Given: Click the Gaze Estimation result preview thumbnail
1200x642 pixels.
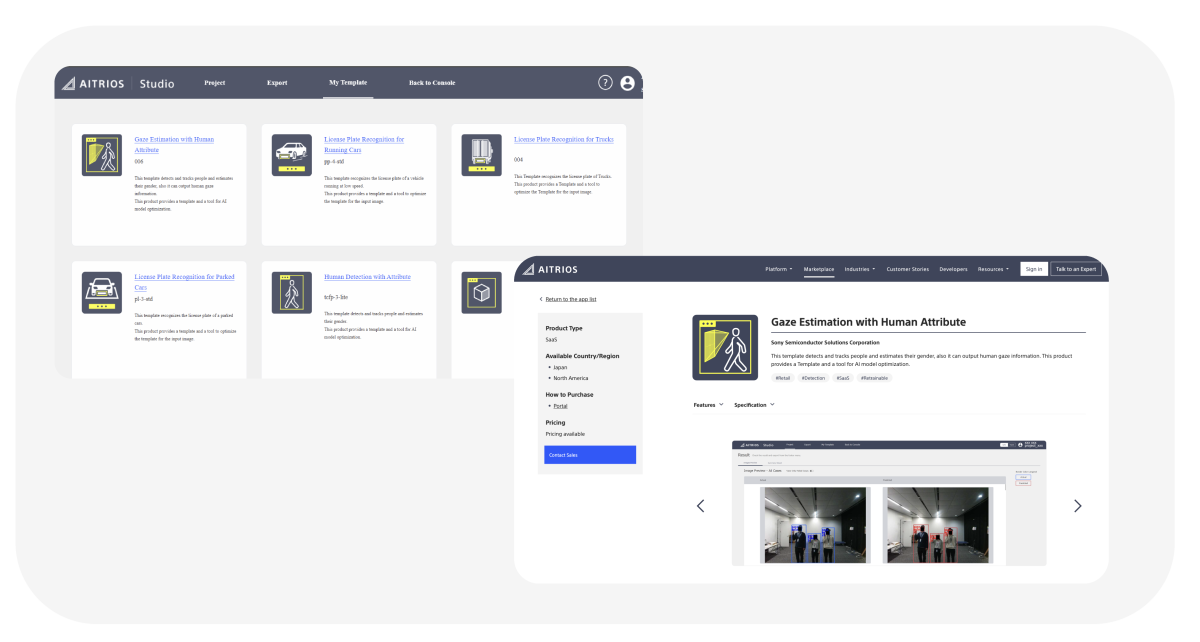Looking at the screenshot, I should pyautogui.click(x=889, y=502).
